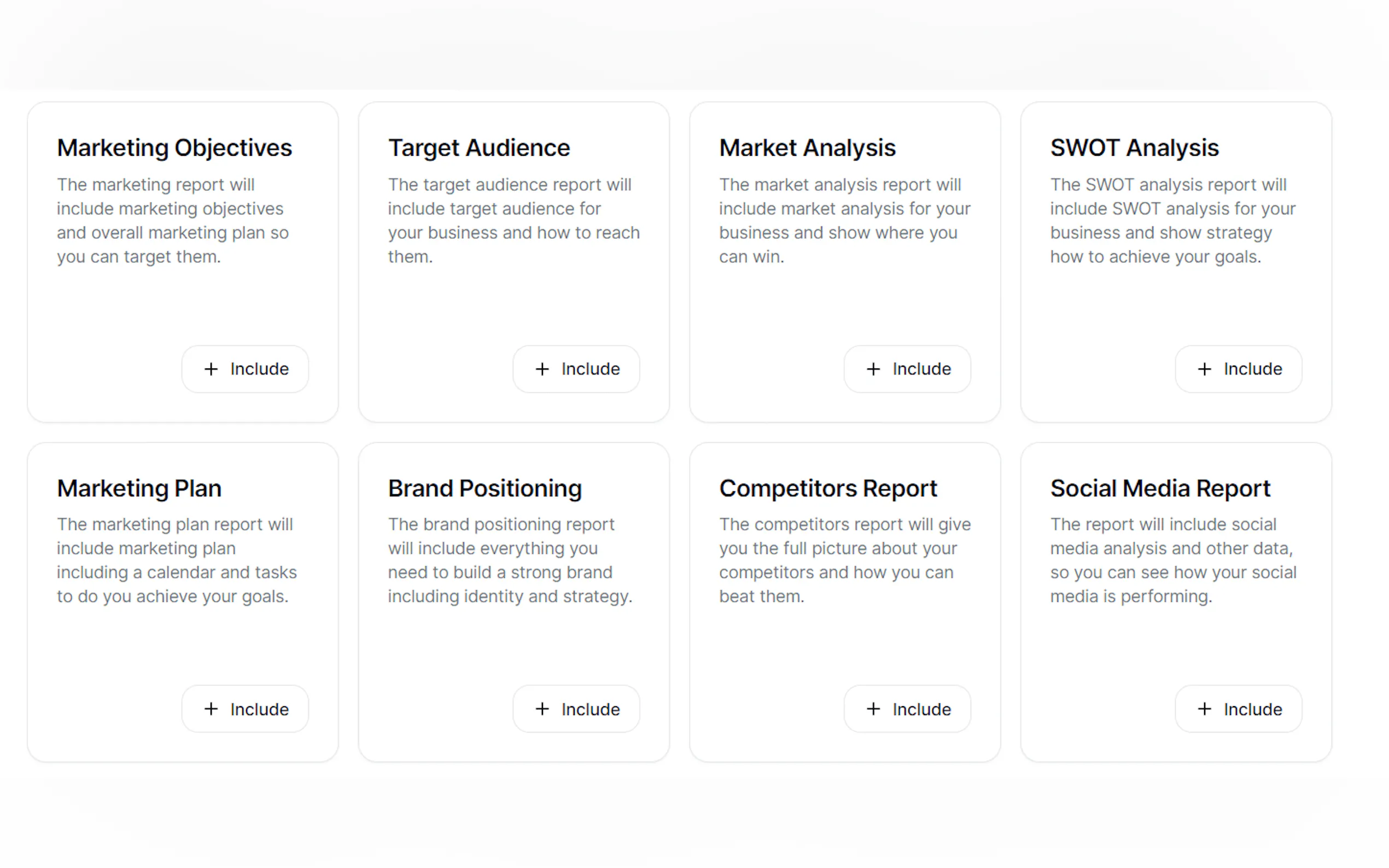Click the Marketing Objectives card title

click(x=174, y=148)
